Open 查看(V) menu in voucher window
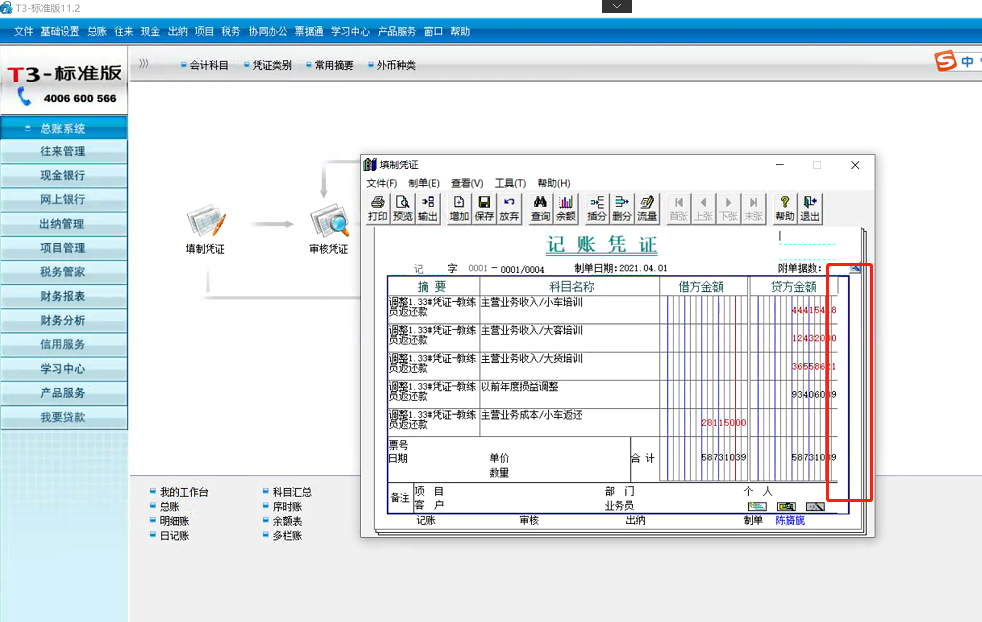 point(467,183)
